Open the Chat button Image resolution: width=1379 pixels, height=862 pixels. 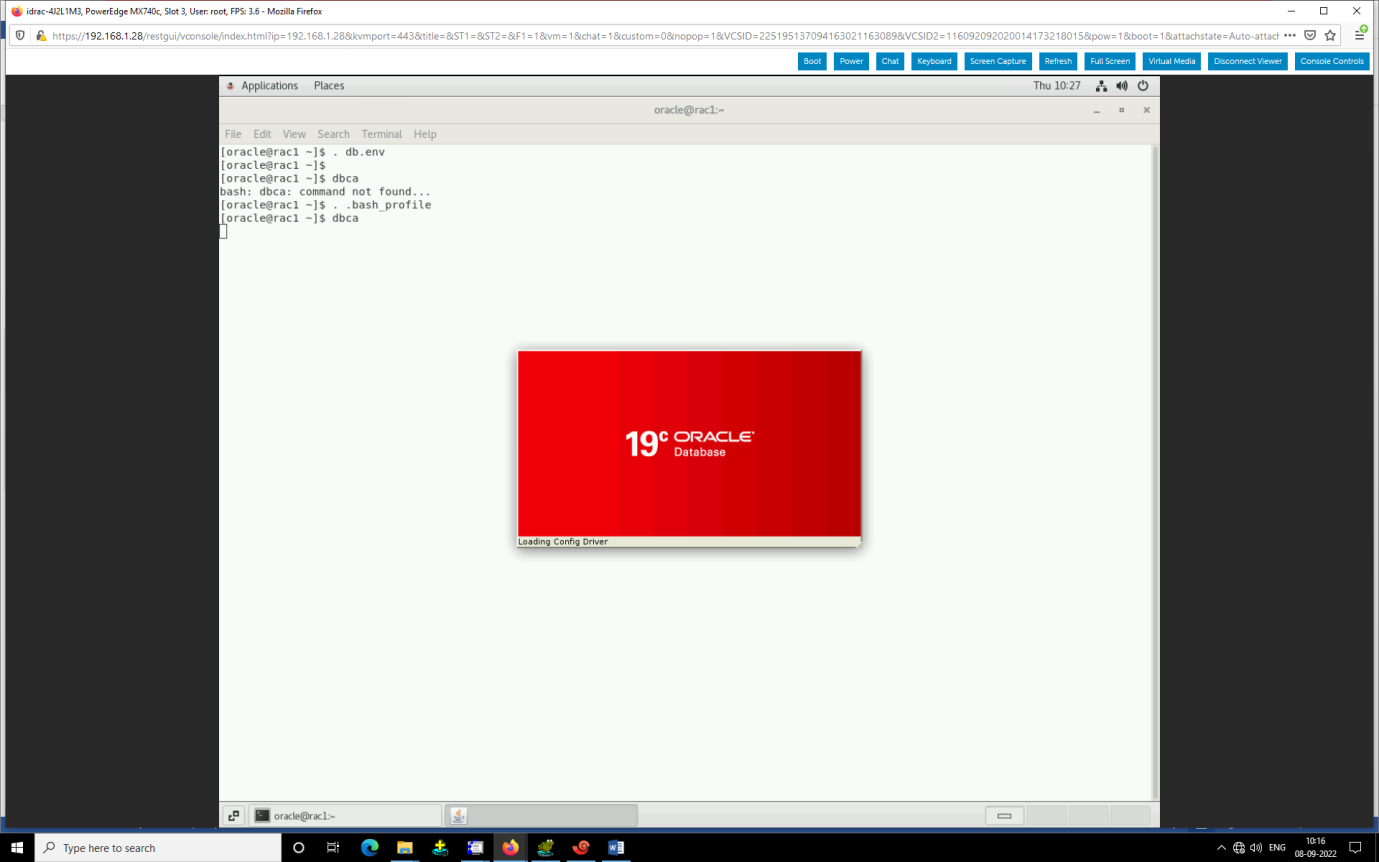click(x=890, y=61)
